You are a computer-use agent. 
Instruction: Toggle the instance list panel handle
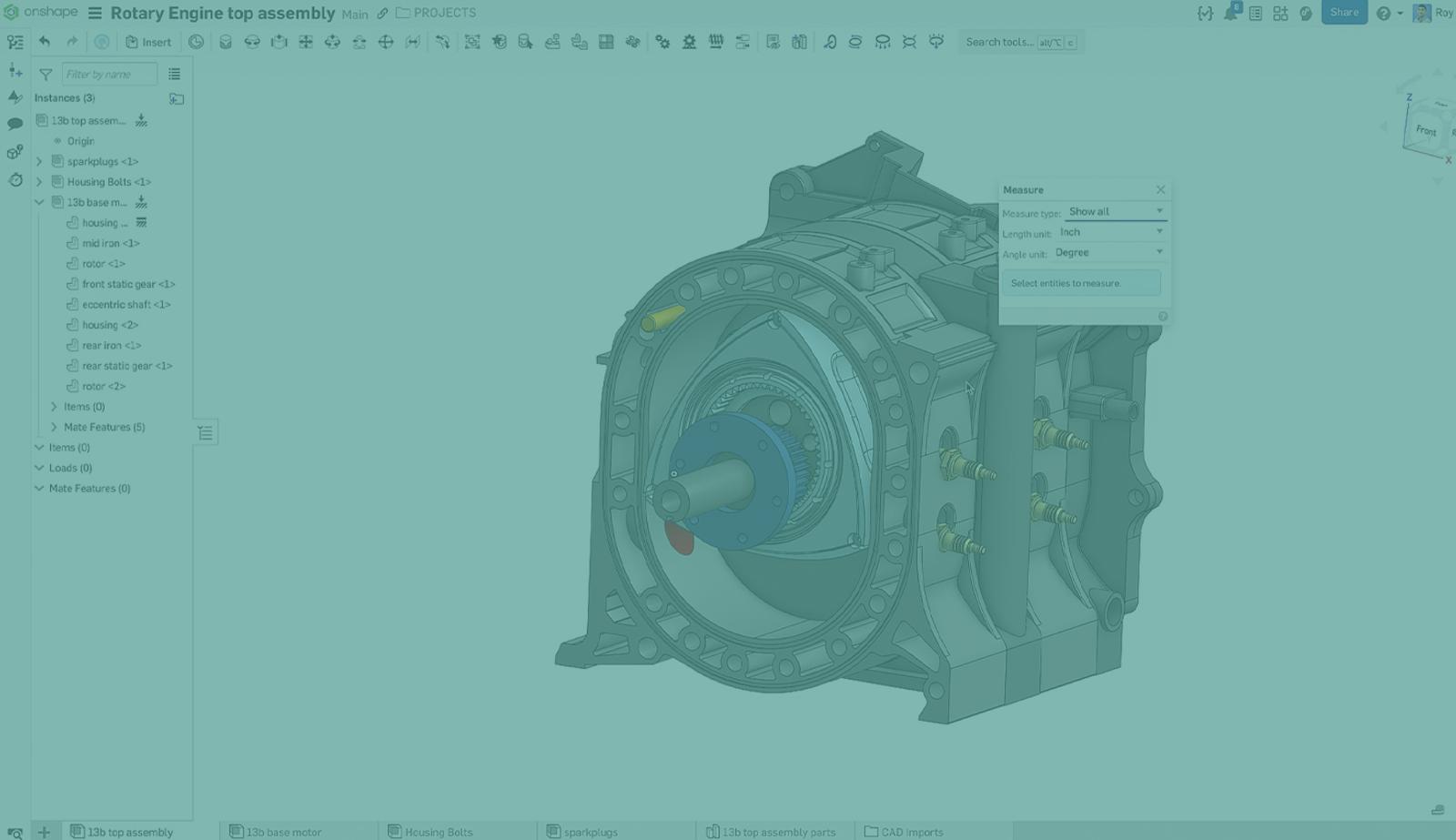(206, 433)
